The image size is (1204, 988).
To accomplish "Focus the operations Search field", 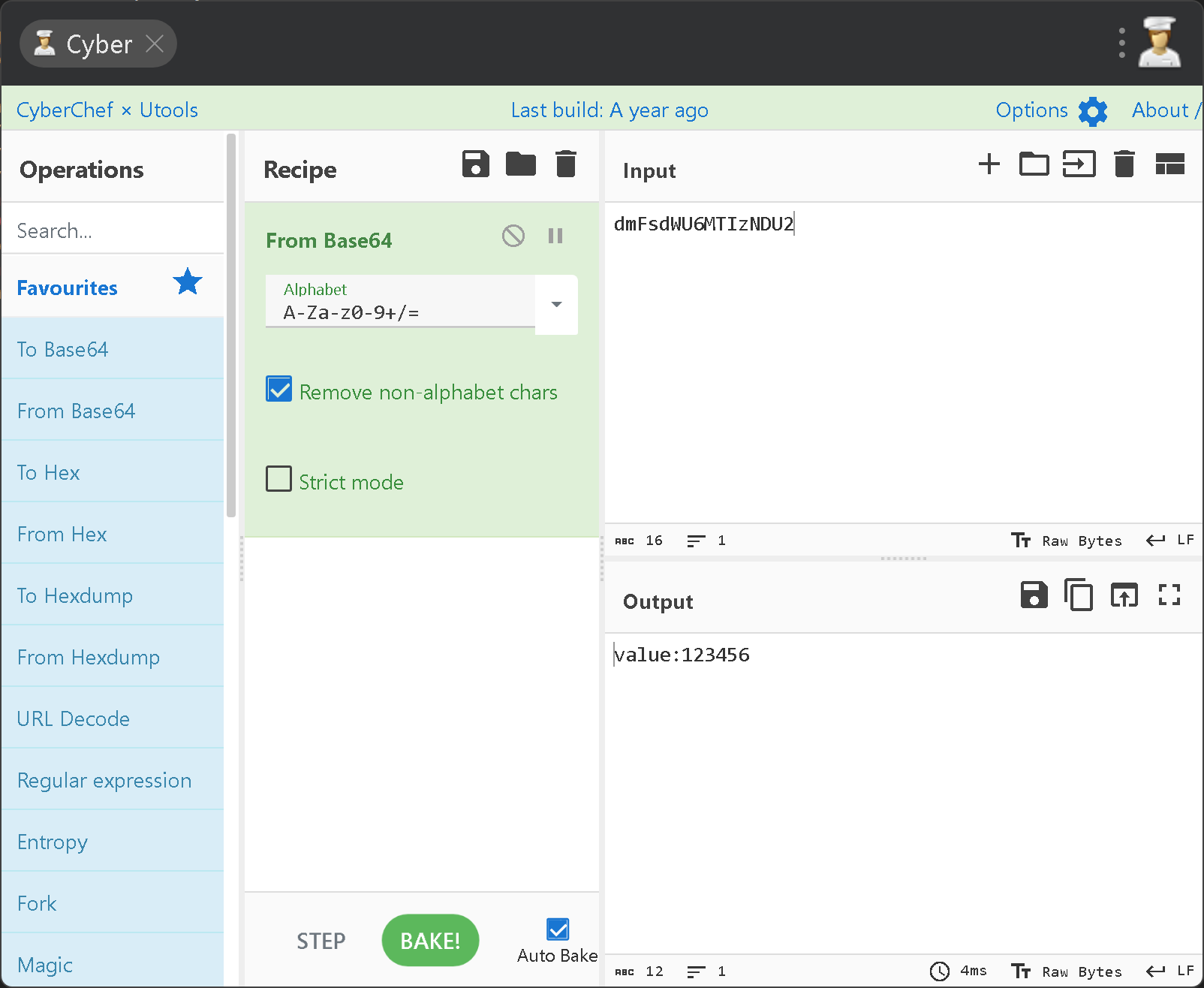I will point(113,230).
